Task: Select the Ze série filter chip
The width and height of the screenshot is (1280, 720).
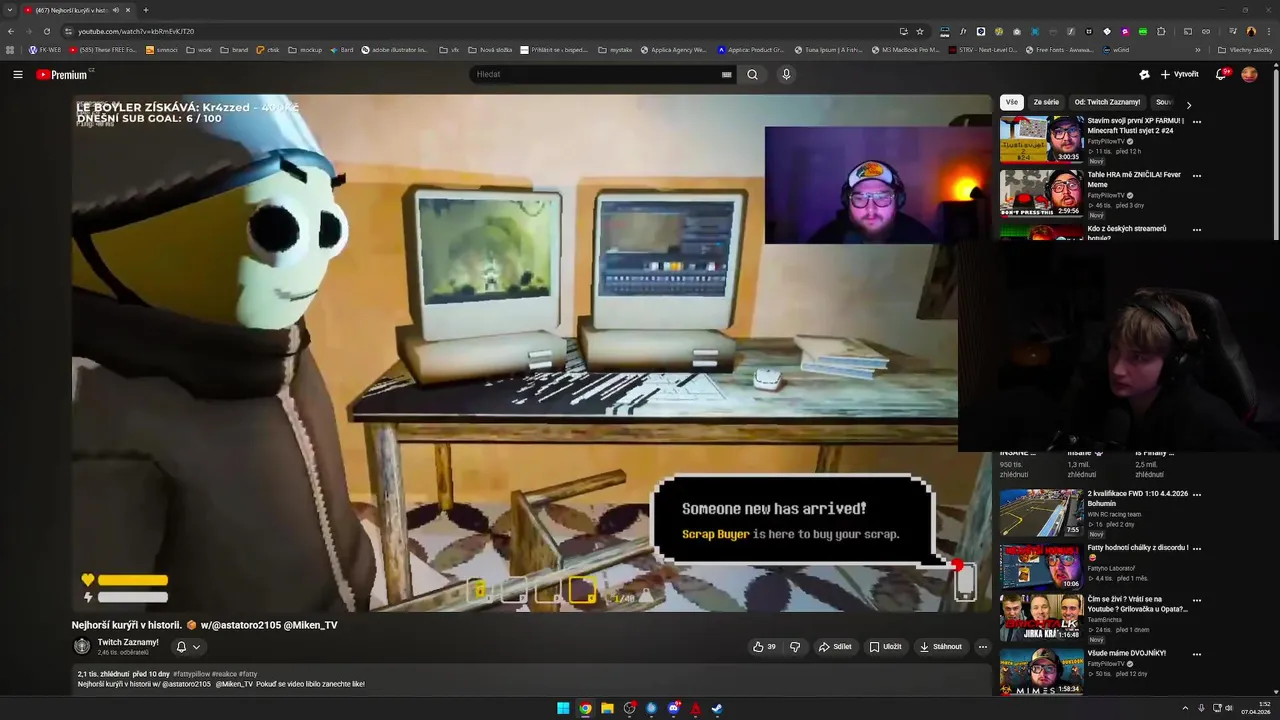Action: click(1046, 102)
